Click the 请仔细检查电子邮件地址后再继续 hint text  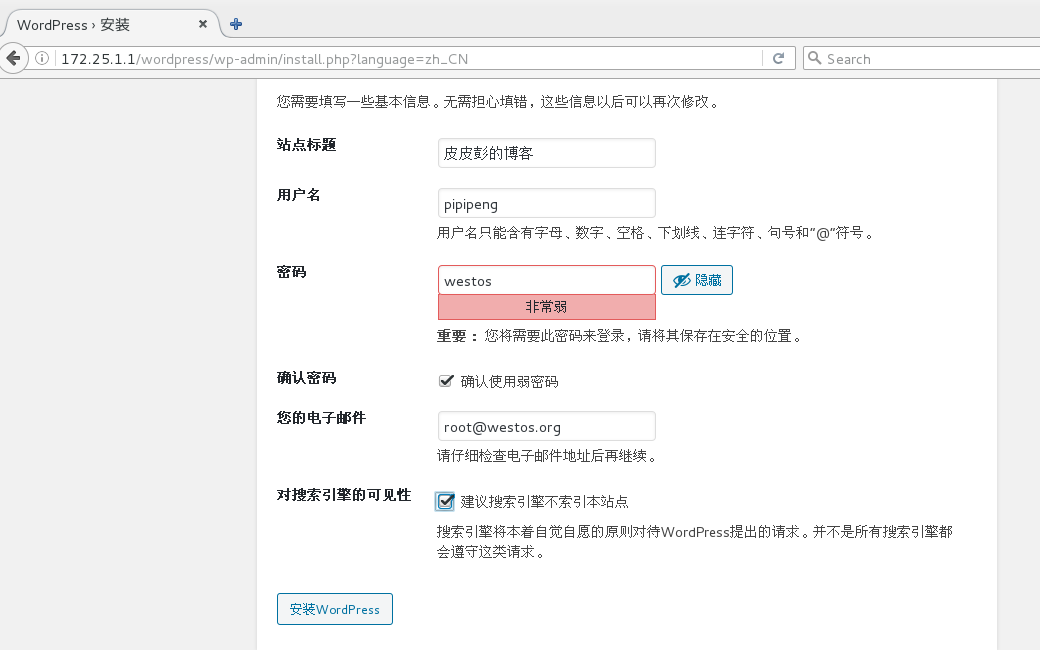click(547, 456)
